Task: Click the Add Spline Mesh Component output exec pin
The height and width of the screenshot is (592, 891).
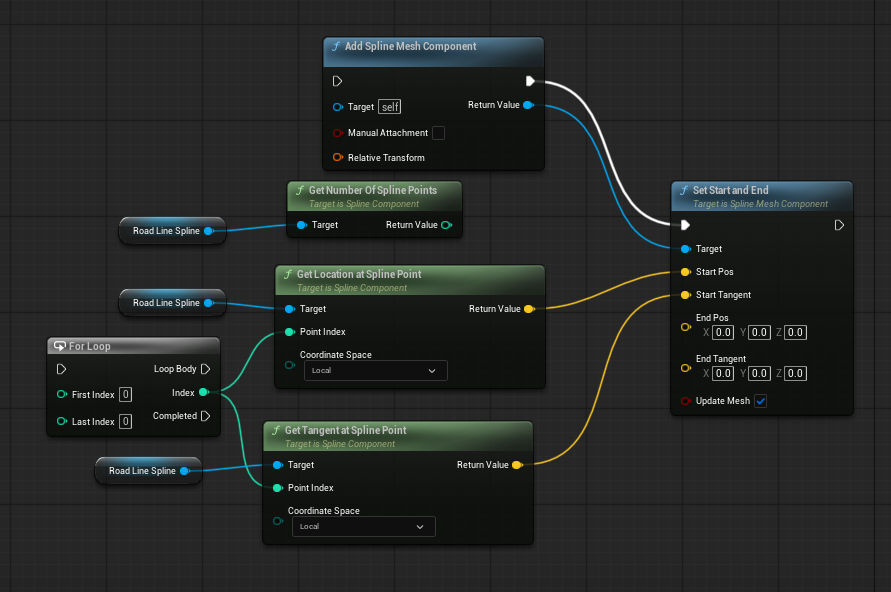Action: coord(530,81)
